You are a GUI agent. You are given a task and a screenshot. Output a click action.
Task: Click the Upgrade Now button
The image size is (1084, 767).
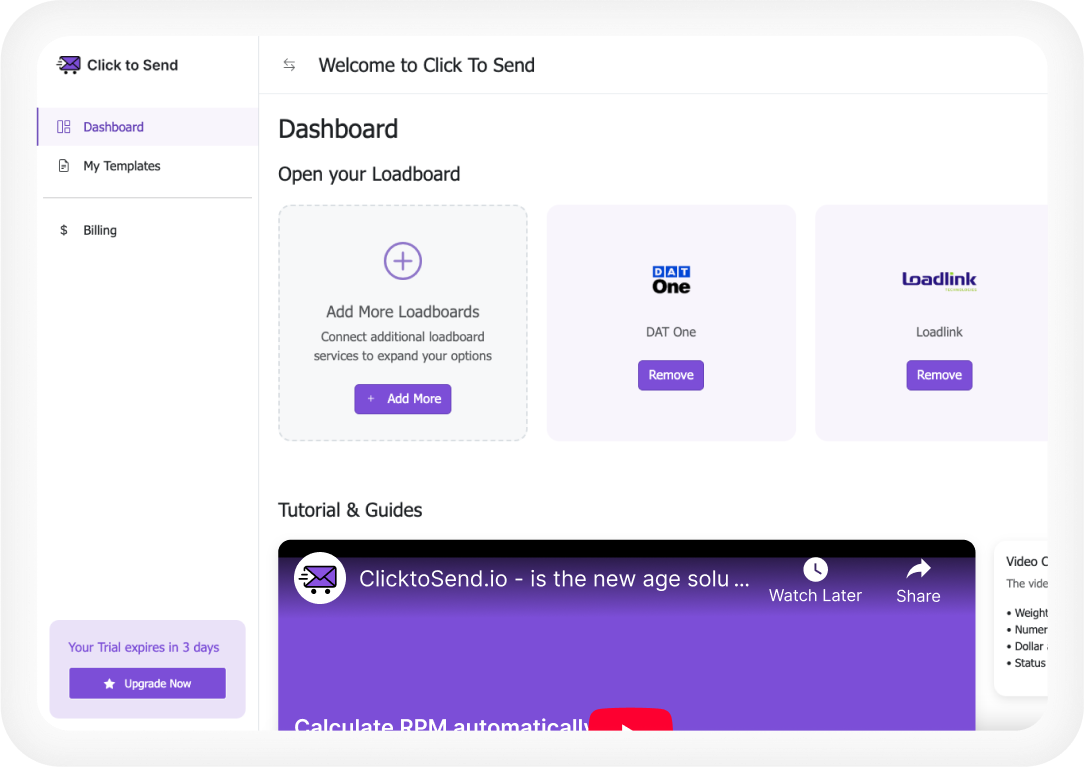(x=147, y=683)
